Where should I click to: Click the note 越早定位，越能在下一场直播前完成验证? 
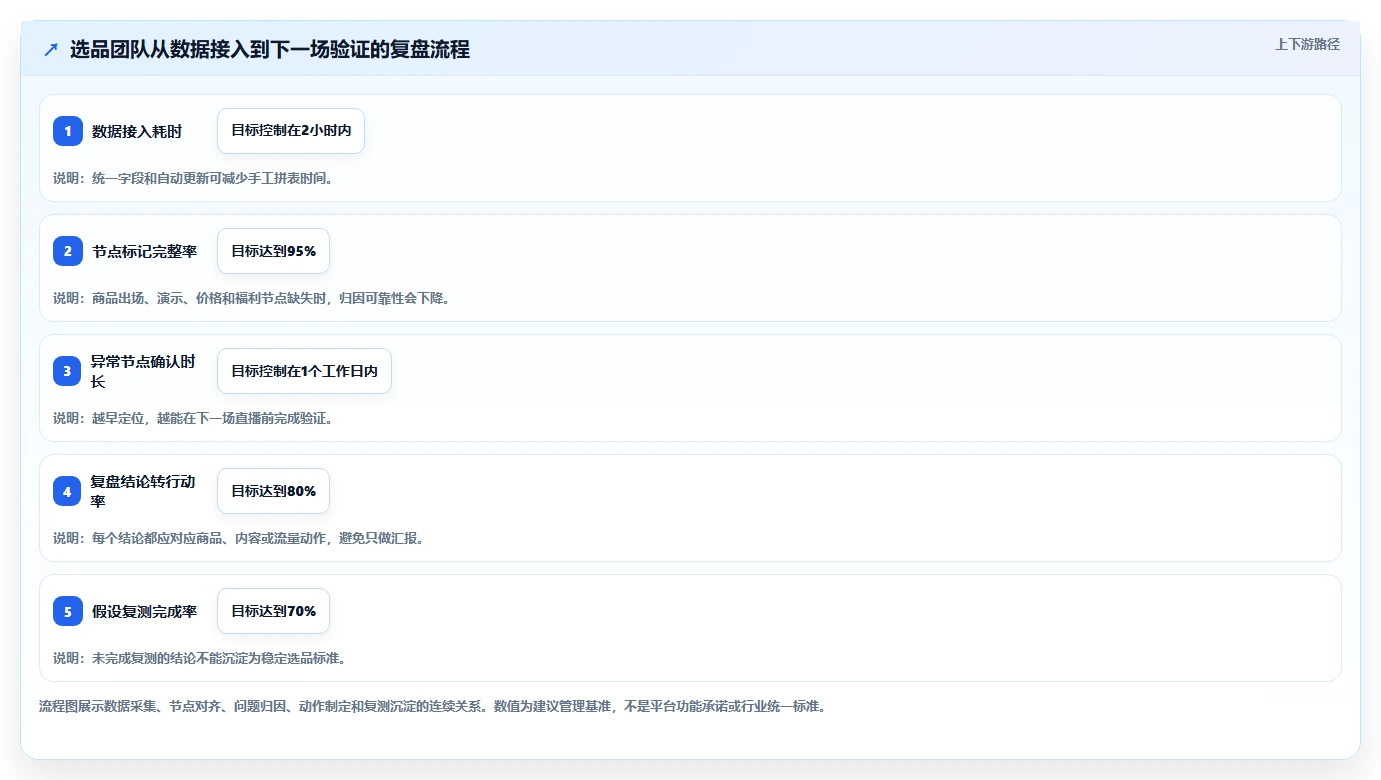pyautogui.click(x=193, y=418)
